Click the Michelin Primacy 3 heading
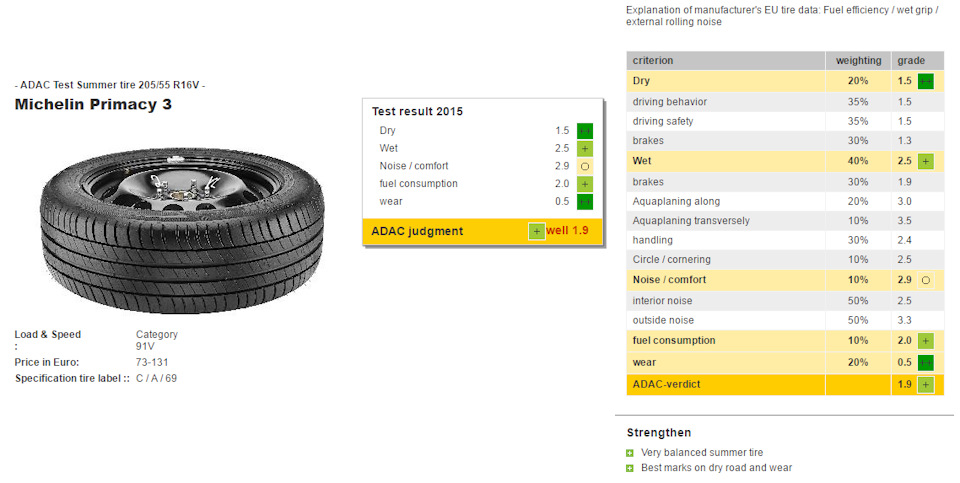960x483 pixels. coord(93,105)
